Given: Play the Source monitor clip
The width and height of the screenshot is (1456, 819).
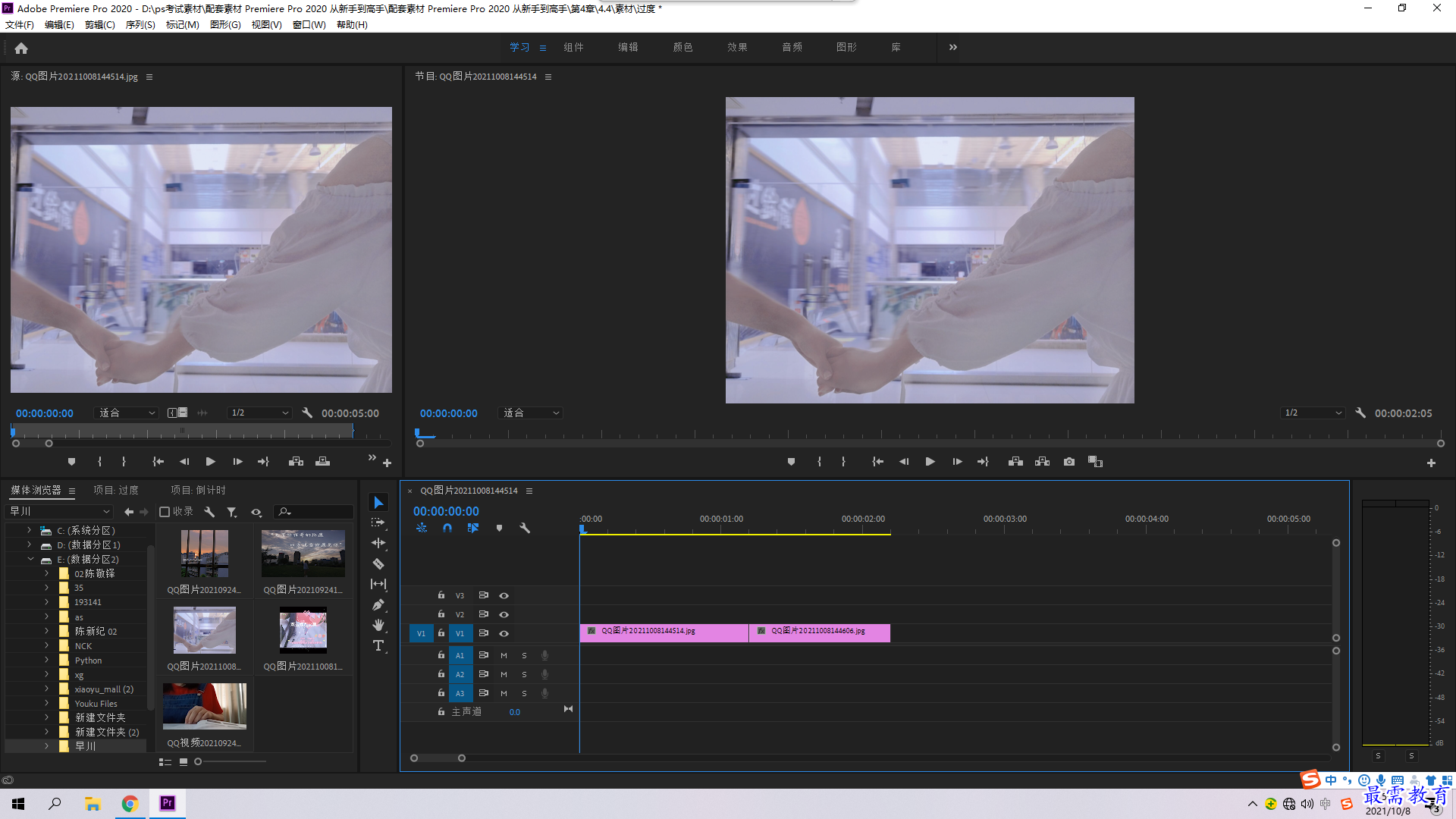Looking at the screenshot, I should pos(211,462).
